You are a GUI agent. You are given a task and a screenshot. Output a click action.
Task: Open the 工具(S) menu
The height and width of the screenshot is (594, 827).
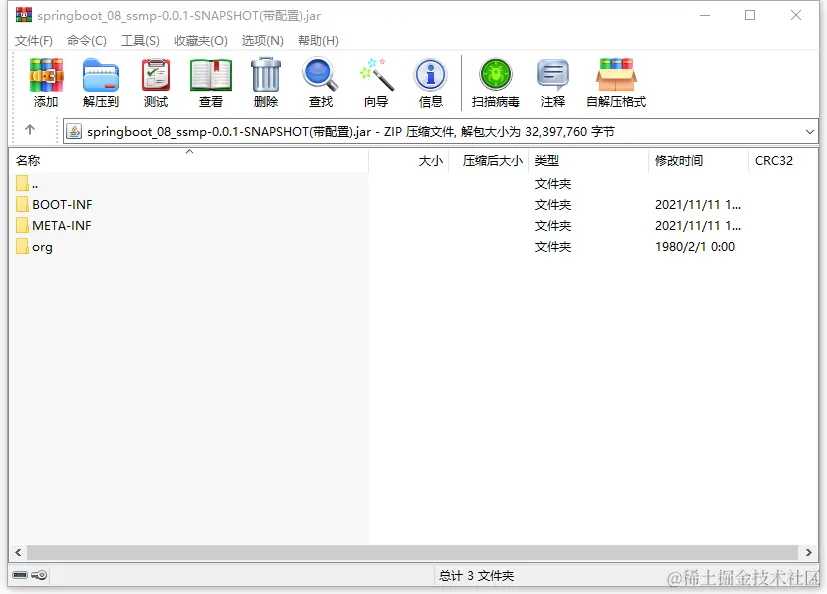click(139, 40)
